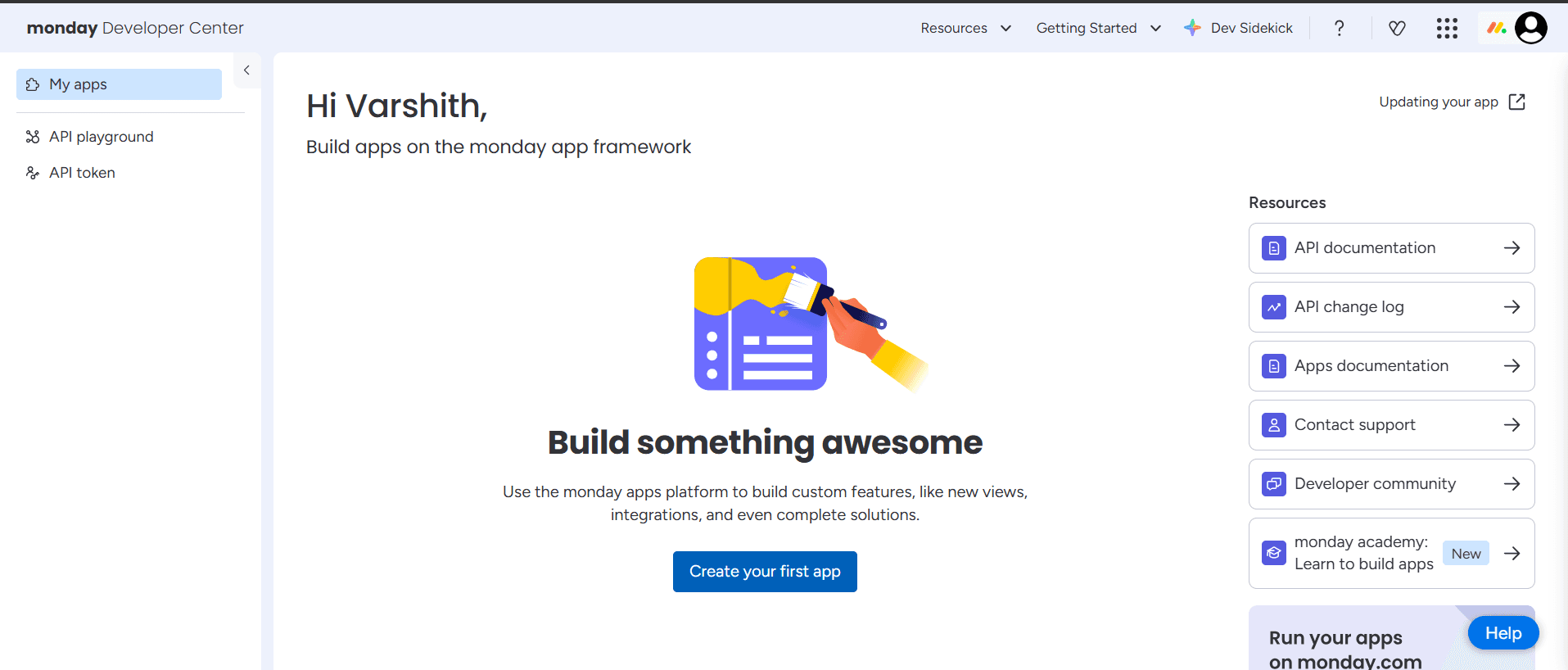Click the Dev Sidekick sparkle icon
The width and height of the screenshot is (1568, 670).
click(1192, 28)
